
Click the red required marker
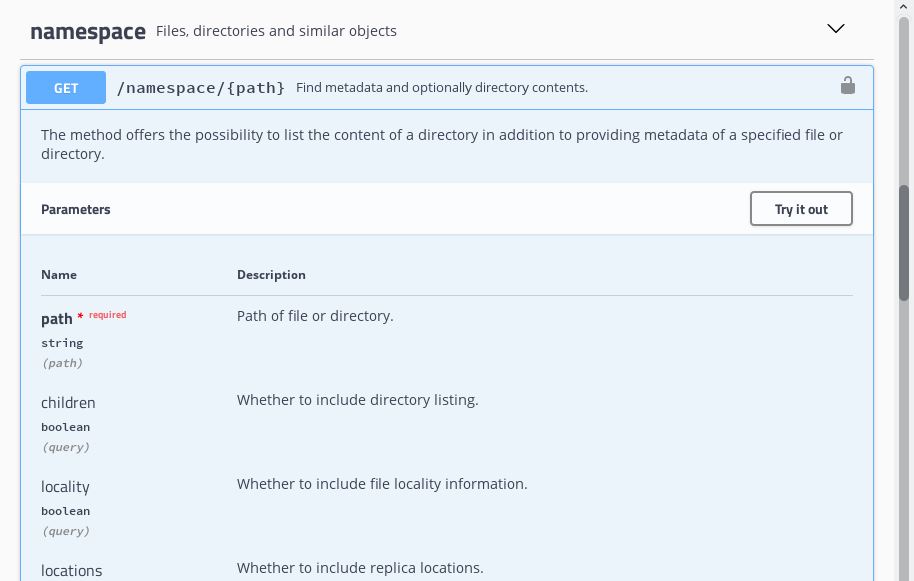pos(105,315)
